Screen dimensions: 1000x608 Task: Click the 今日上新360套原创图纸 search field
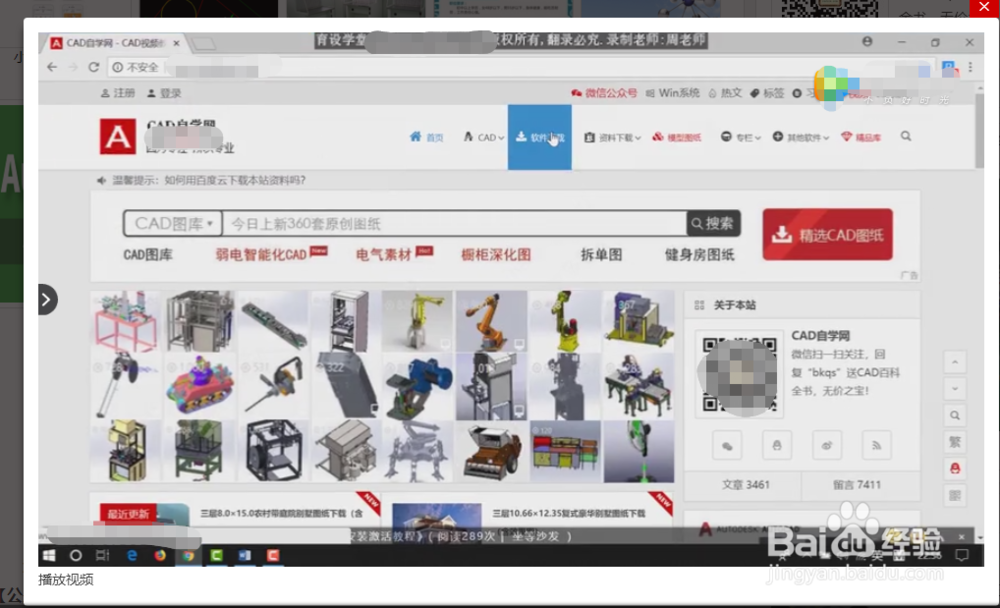(454, 224)
